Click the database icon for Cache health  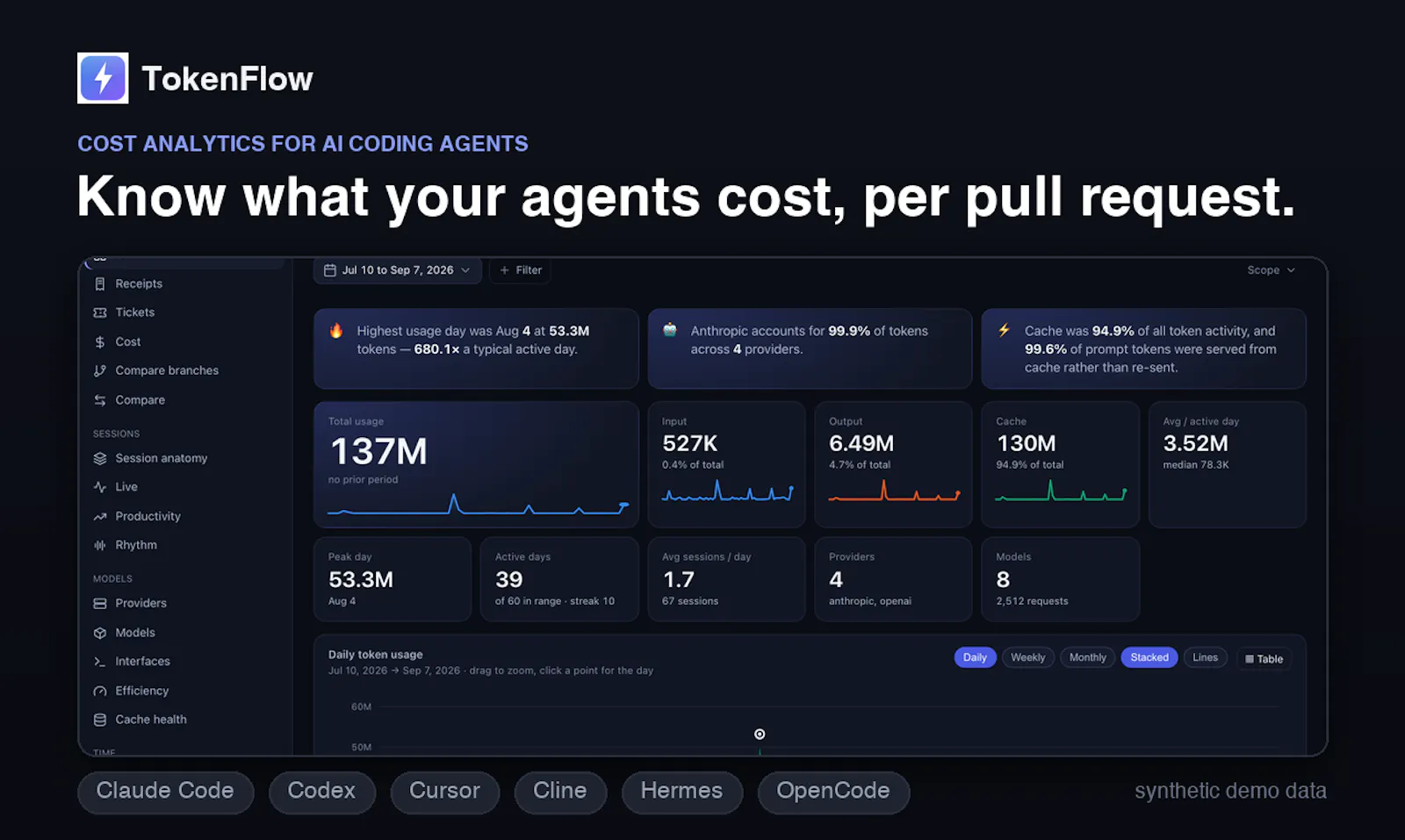pyautogui.click(x=100, y=720)
